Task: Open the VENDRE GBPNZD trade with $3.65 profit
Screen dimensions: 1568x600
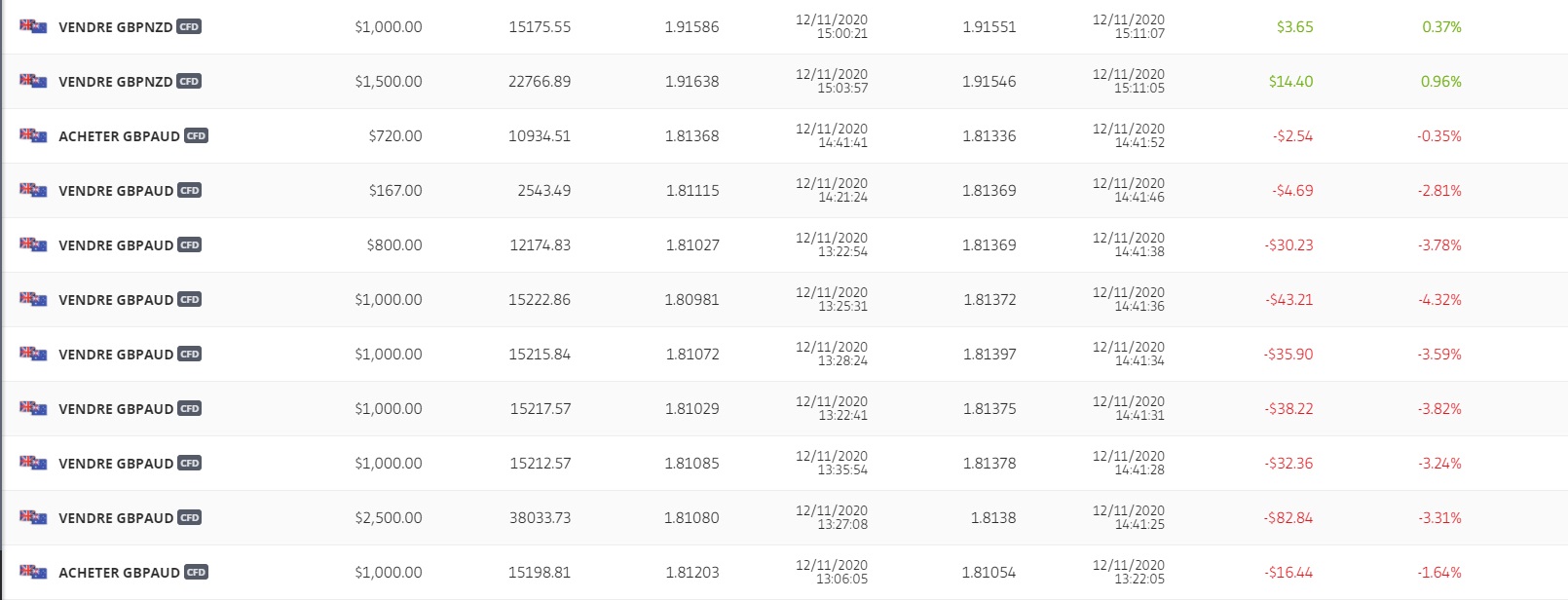Action: [116, 27]
